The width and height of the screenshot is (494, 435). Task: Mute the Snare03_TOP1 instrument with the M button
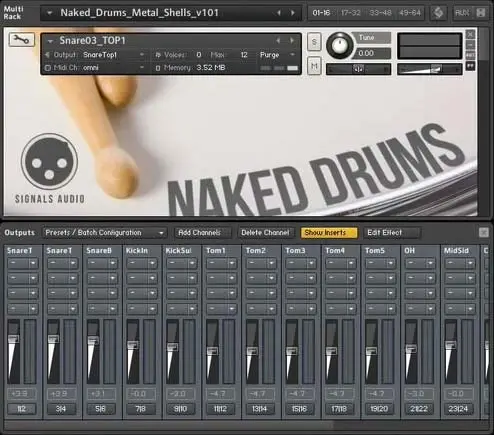coord(314,66)
